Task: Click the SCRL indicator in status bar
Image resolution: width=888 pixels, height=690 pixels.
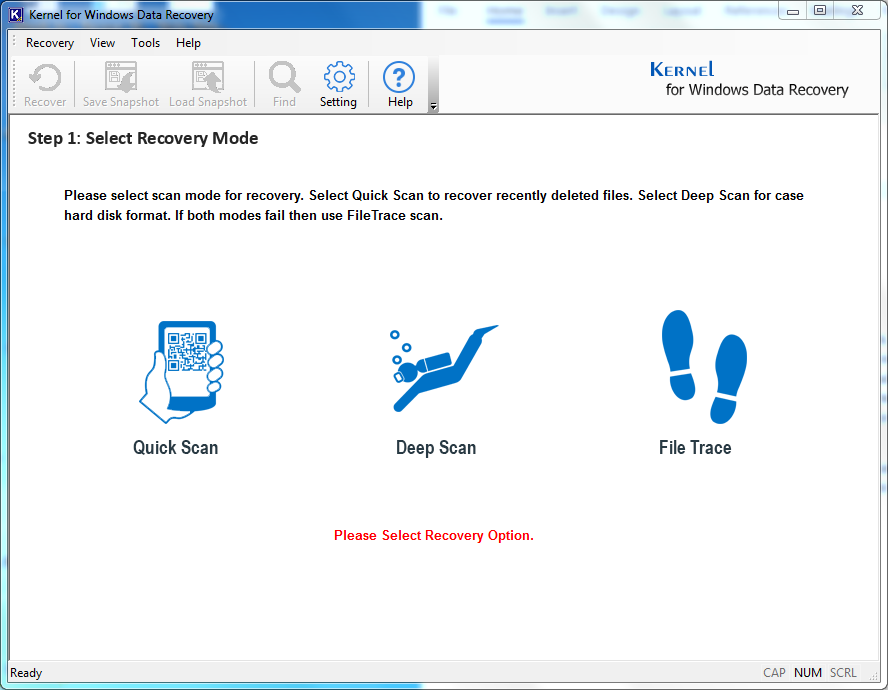Action: (x=843, y=673)
